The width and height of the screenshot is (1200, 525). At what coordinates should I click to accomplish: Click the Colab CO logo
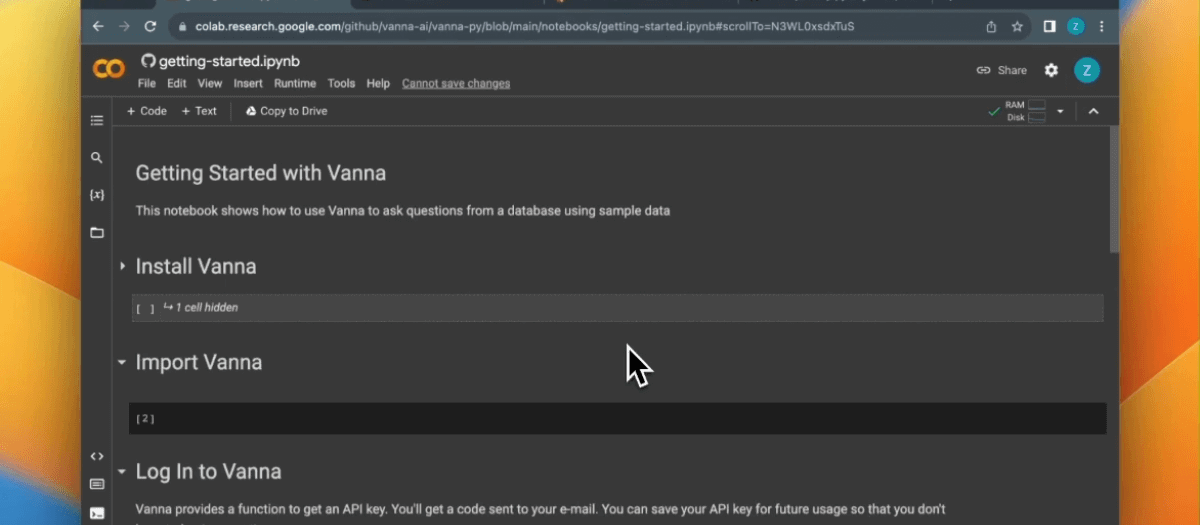point(108,69)
